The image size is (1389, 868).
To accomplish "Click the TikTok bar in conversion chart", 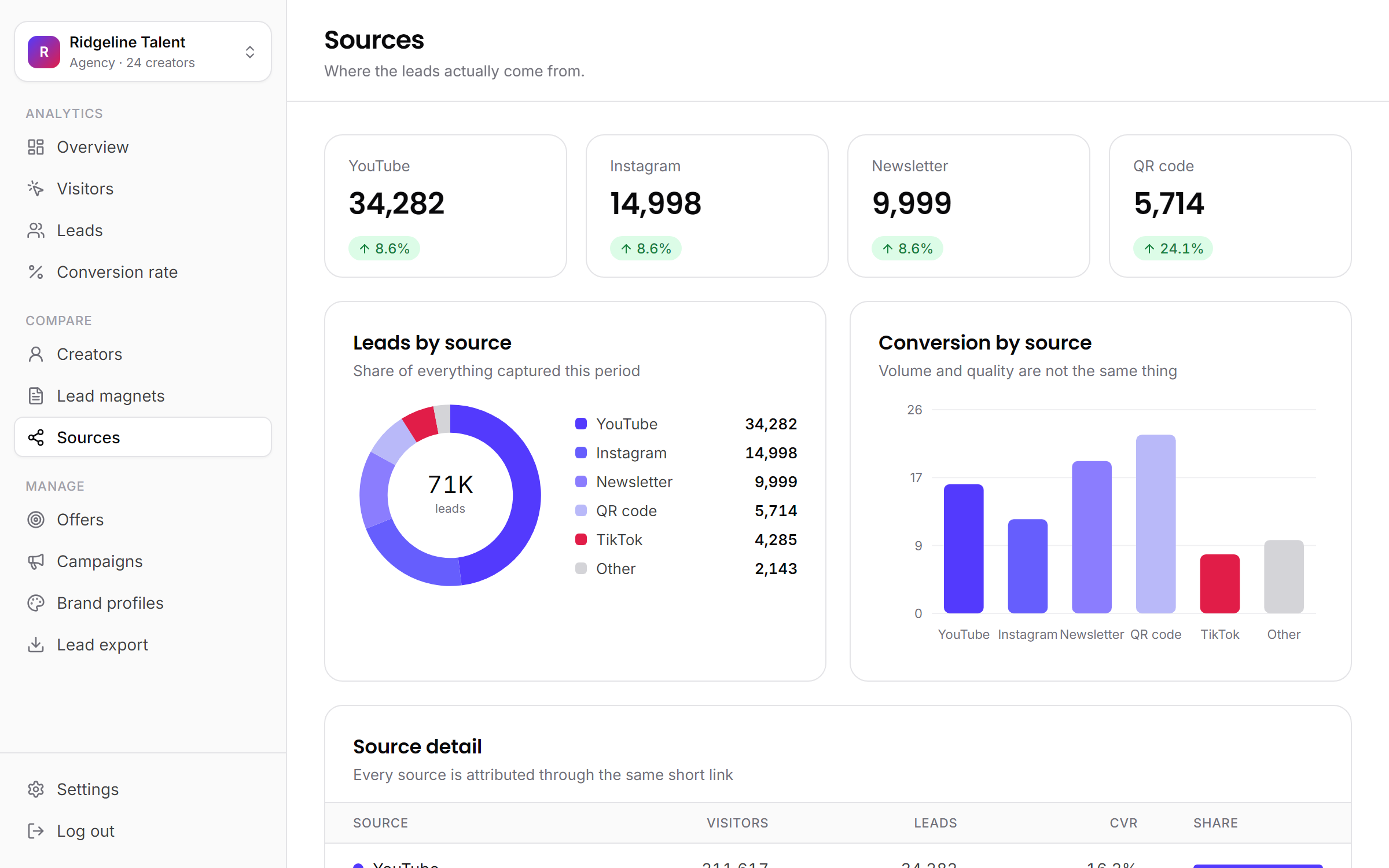I will (1220, 584).
